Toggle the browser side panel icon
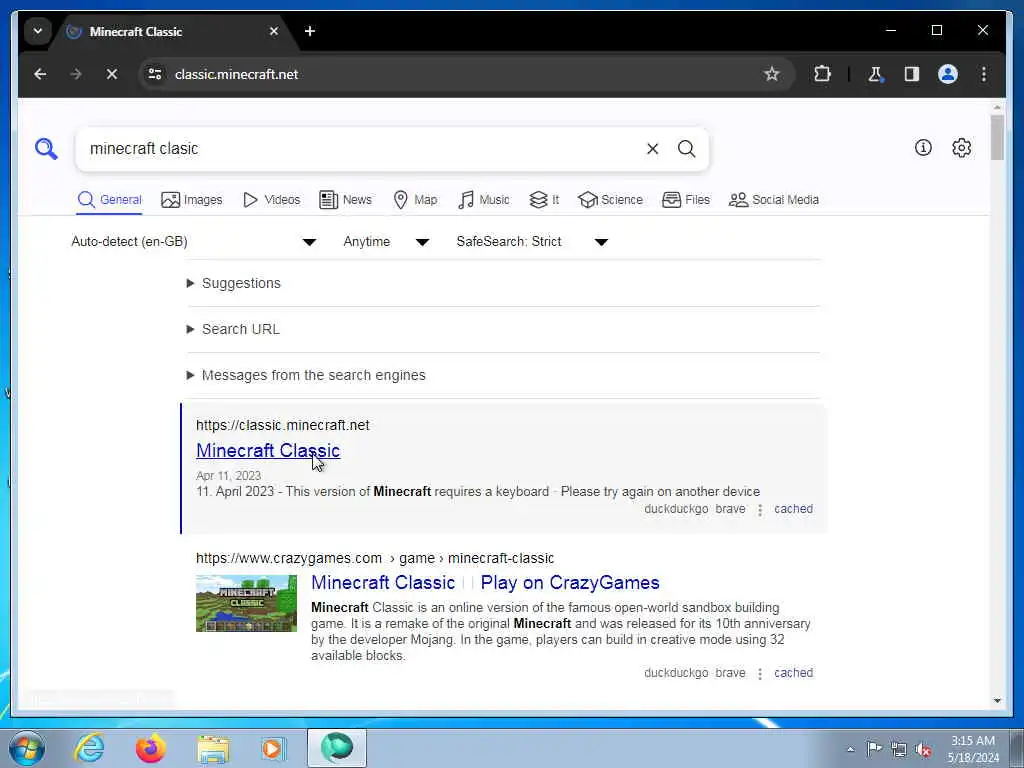The width and height of the screenshot is (1024, 768). point(912,74)
